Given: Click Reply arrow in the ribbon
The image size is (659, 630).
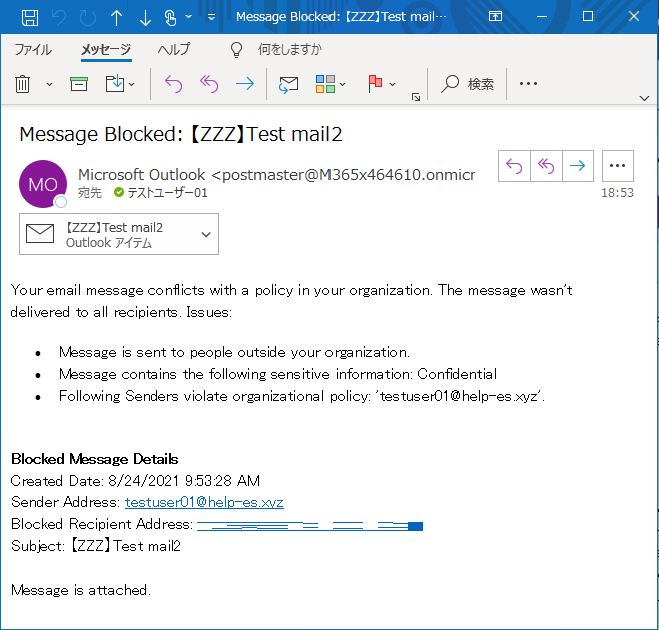Looking at the screenshot, I should [173, 84].
